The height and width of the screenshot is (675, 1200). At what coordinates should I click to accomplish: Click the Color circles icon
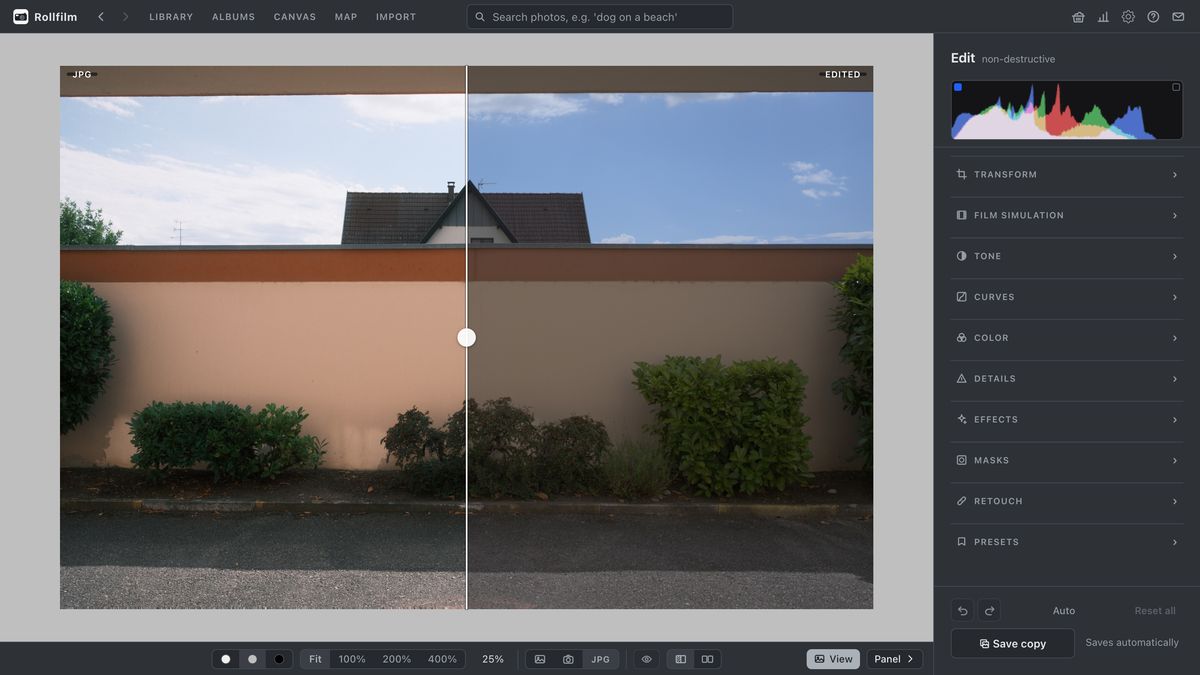coord(961,338)
